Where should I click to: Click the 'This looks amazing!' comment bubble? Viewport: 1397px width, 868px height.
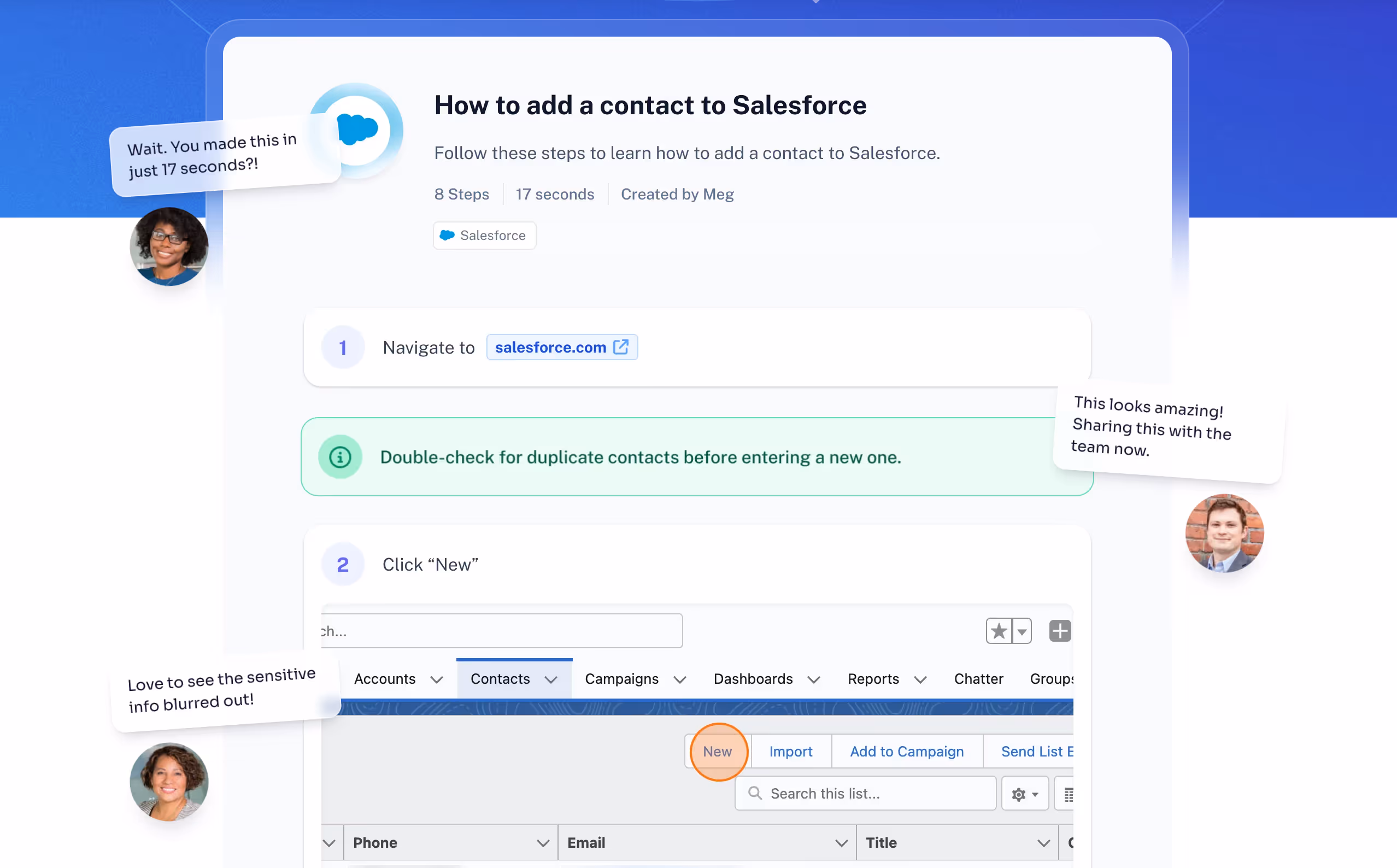point(1169,432)
